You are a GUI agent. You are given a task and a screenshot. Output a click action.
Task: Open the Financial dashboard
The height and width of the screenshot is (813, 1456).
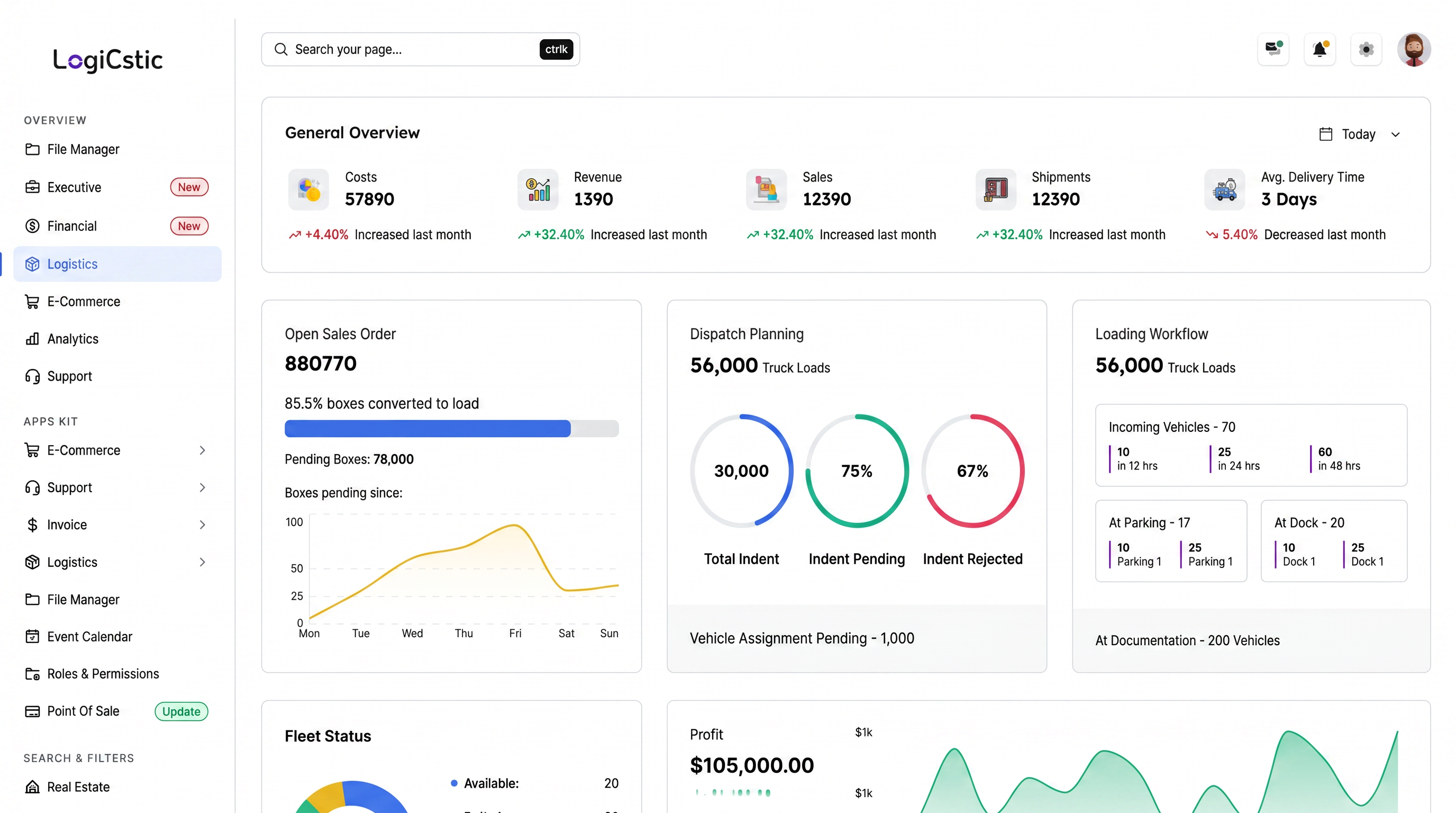coord(117,226)
